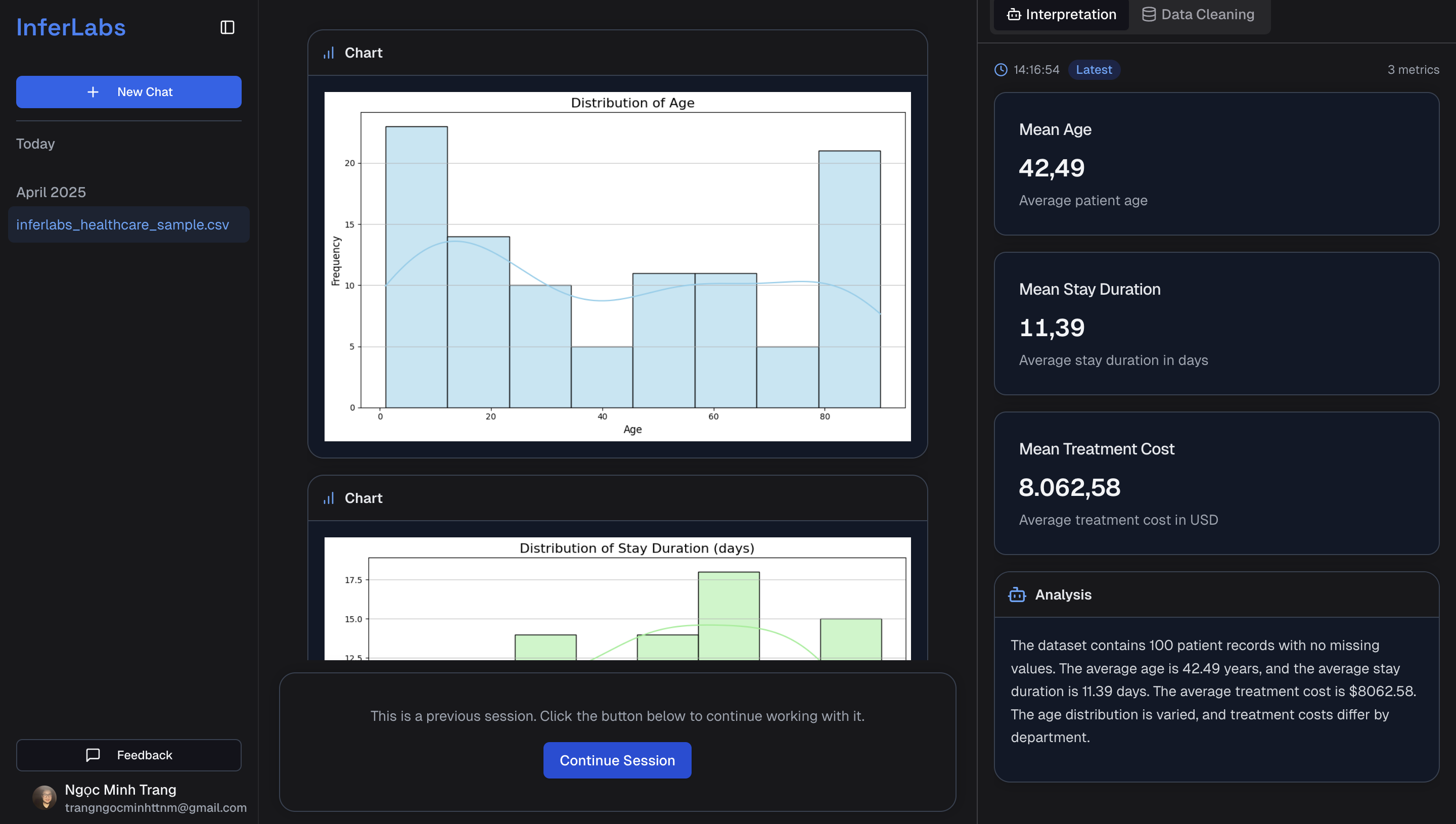The width and height of the screenshot is (1456, 824).
Task: Click the first 'Chart' header label
Action: click(x=363, y=53)
